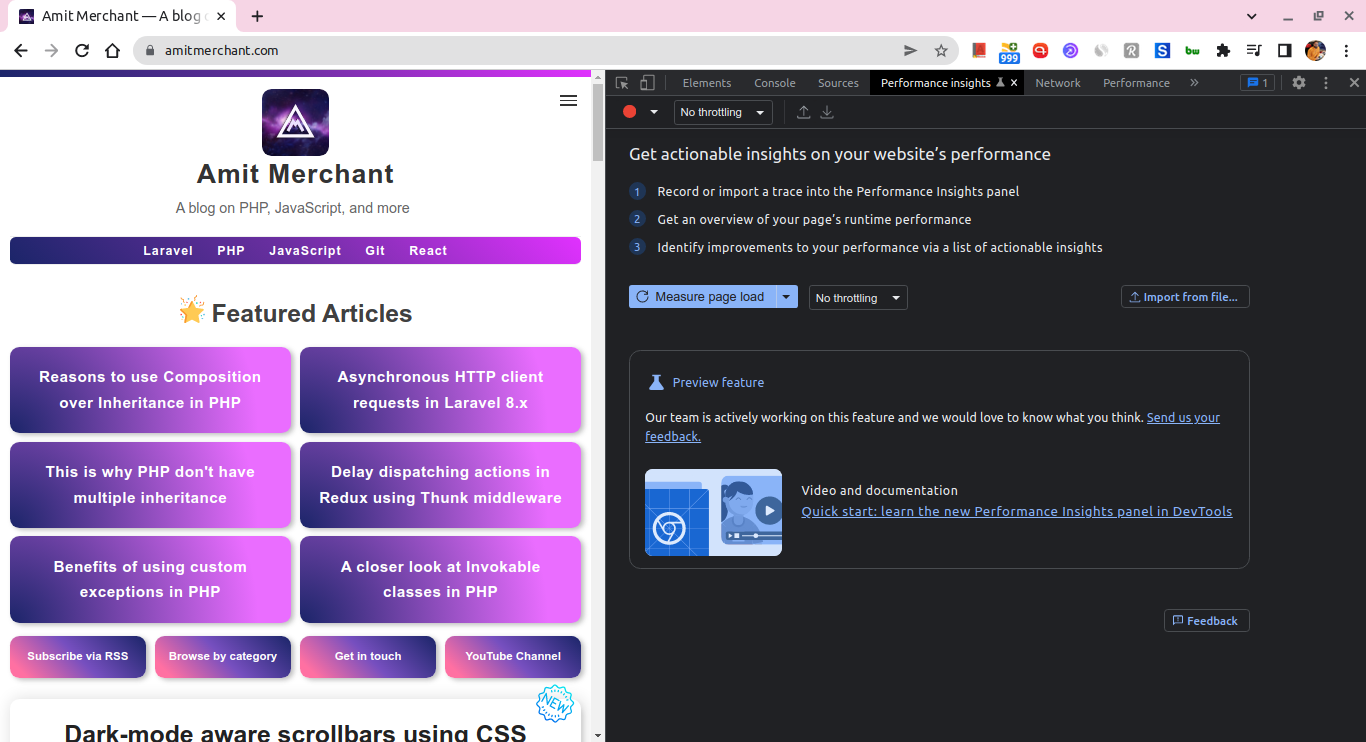Switch to the Sources tab

click(x=838, y=83)
